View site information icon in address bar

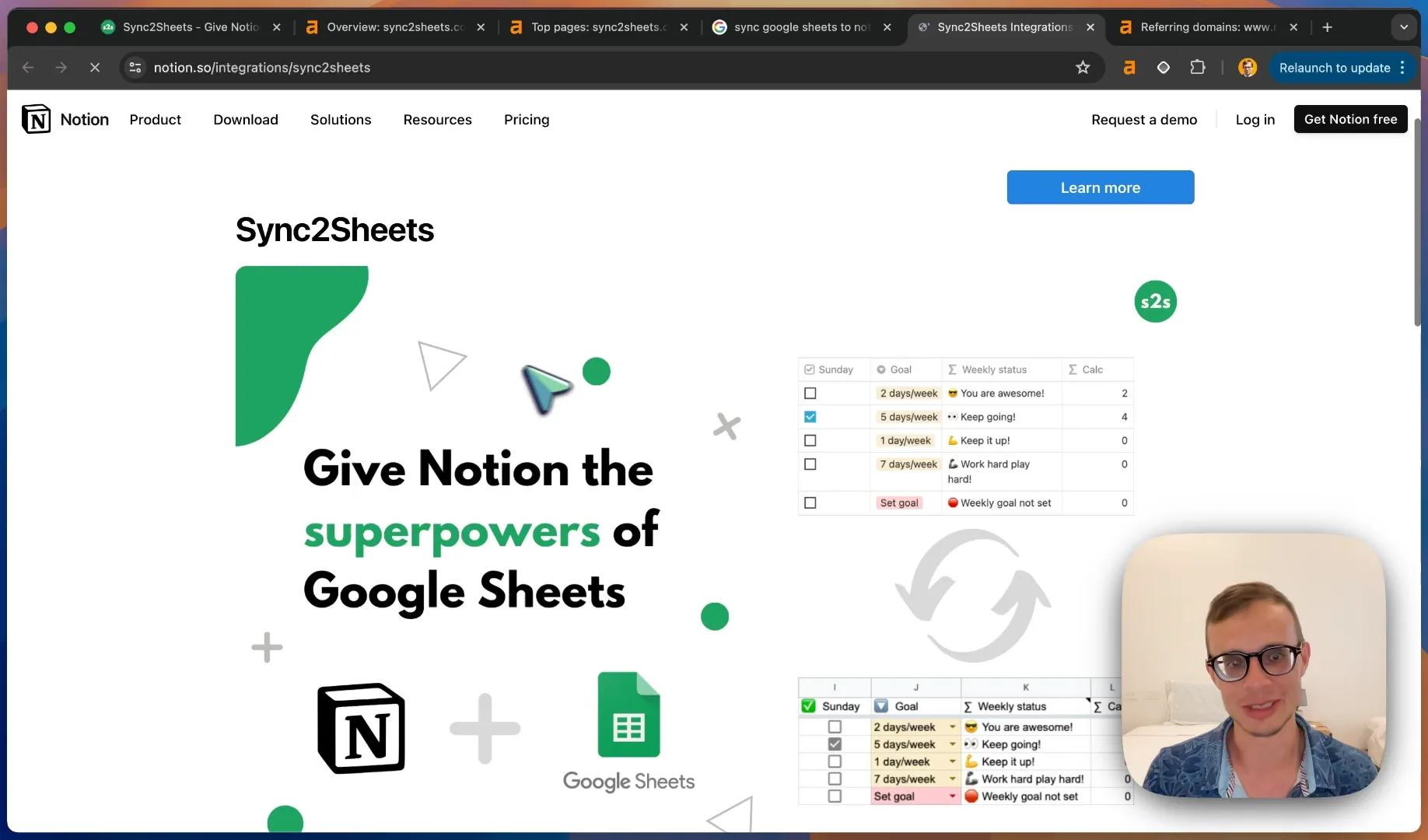135,68
